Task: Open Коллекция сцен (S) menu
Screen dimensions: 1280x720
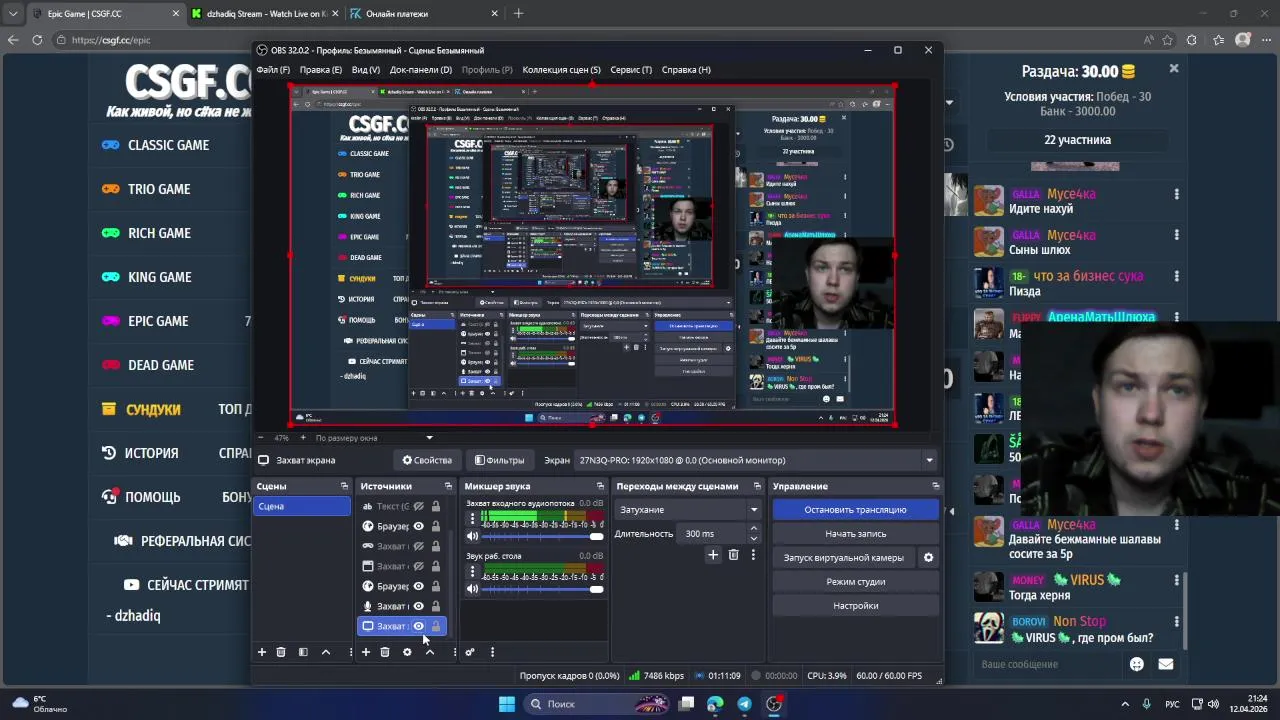Action: [x=562, y=70]
